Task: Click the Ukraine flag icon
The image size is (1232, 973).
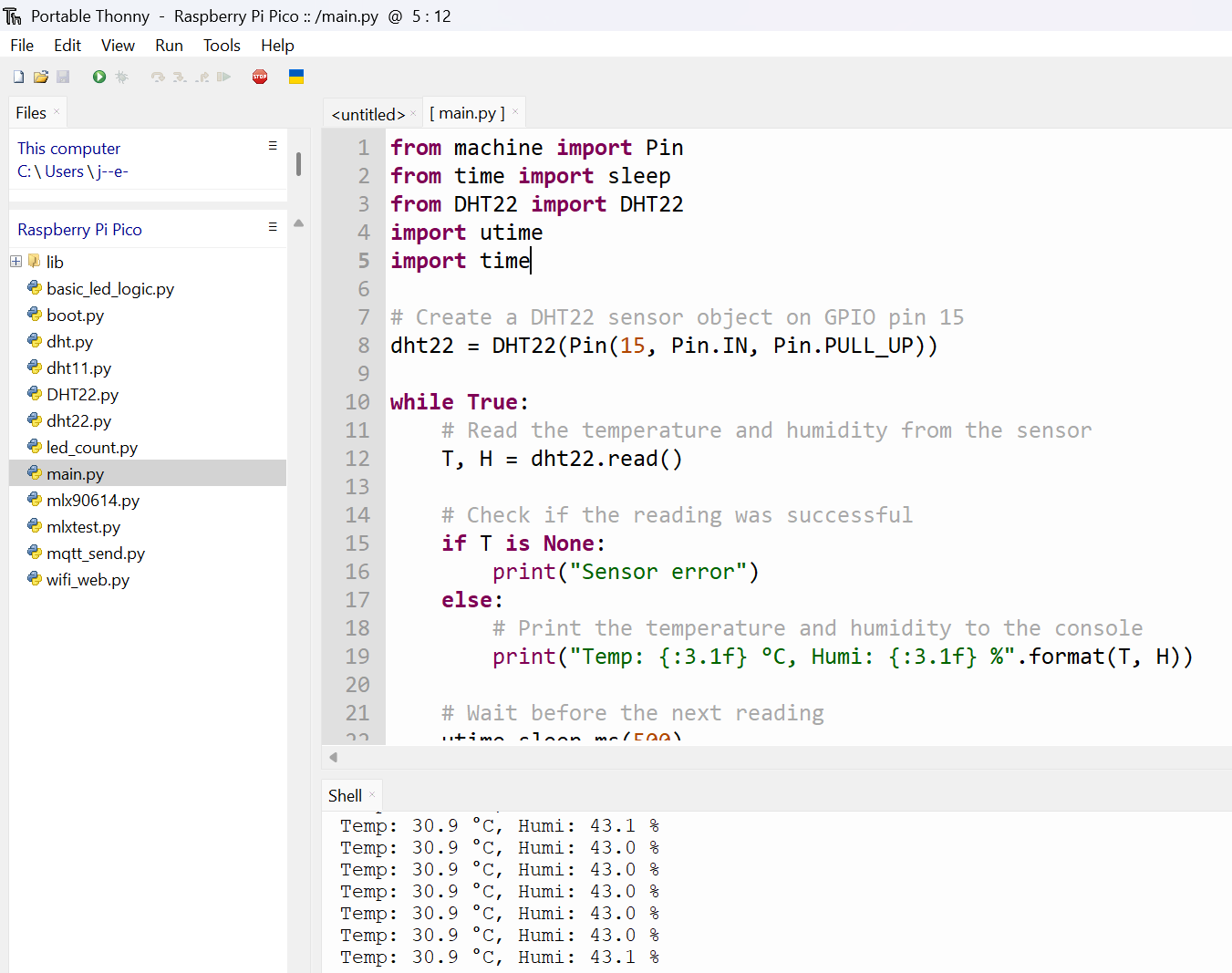Action: pyautogui.click(x=296, y=77)
